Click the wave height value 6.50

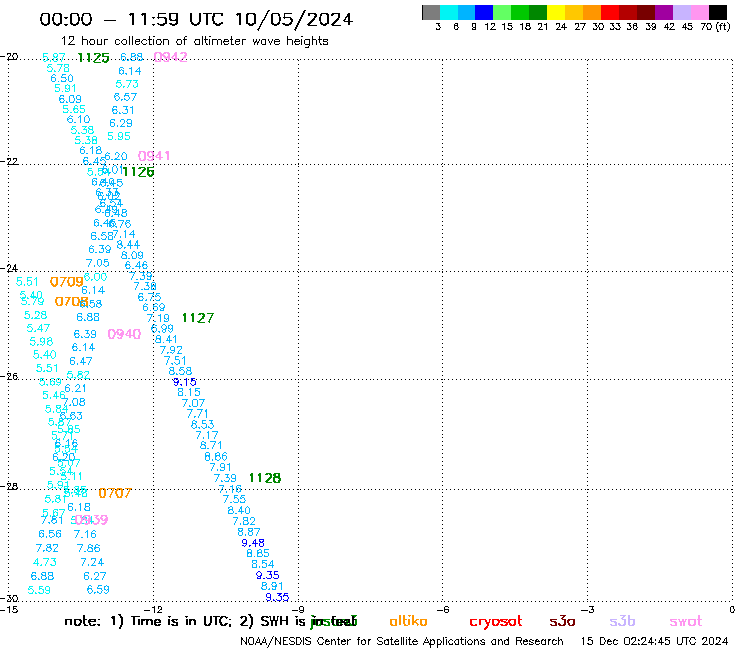pyautogui.click(x=62, y=78)
